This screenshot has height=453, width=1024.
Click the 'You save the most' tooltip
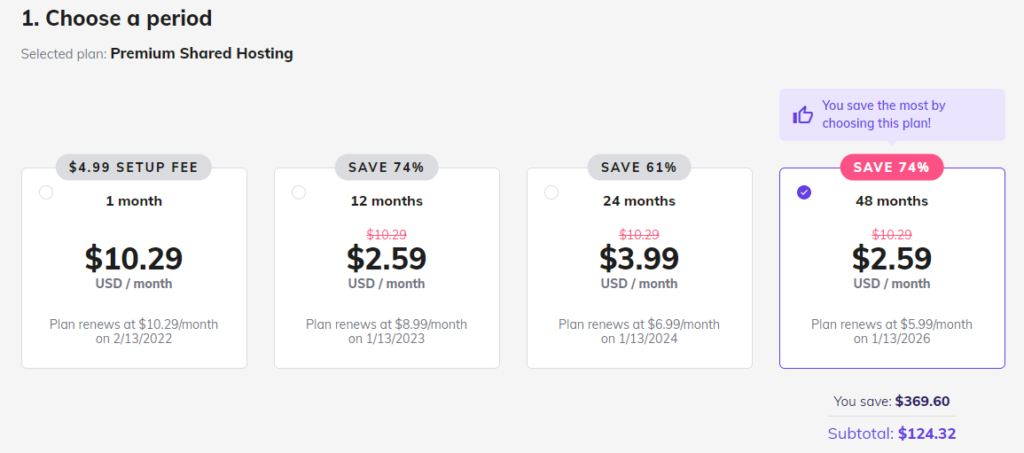pos(892,115)
